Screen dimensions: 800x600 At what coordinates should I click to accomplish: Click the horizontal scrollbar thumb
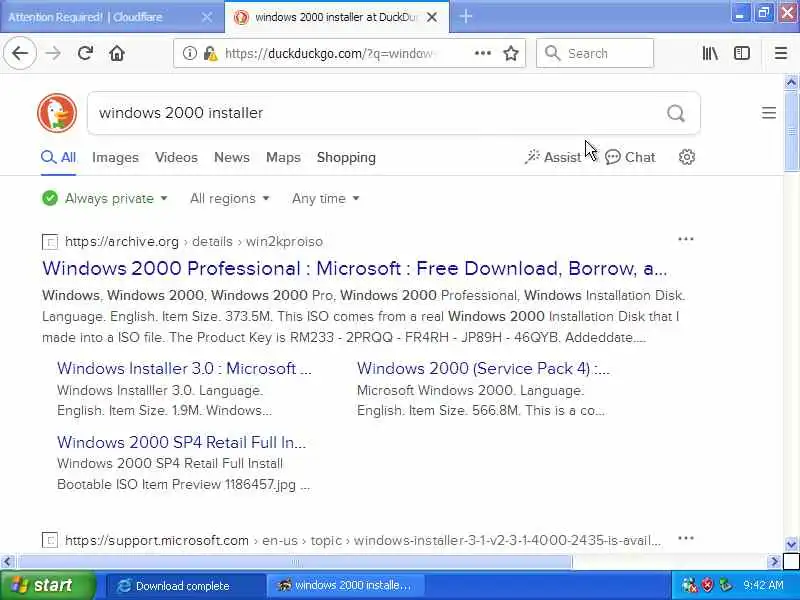click(x=295, y=562)
